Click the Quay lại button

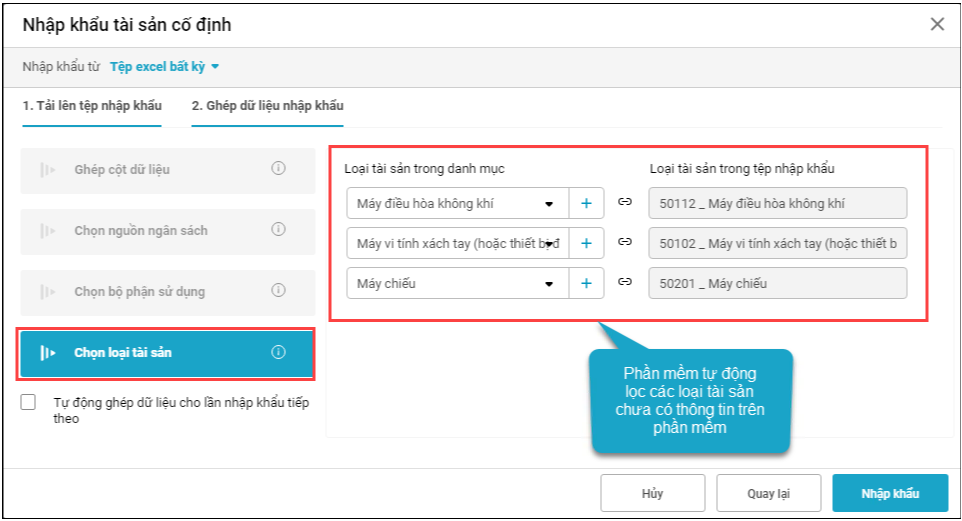[769, 493]
